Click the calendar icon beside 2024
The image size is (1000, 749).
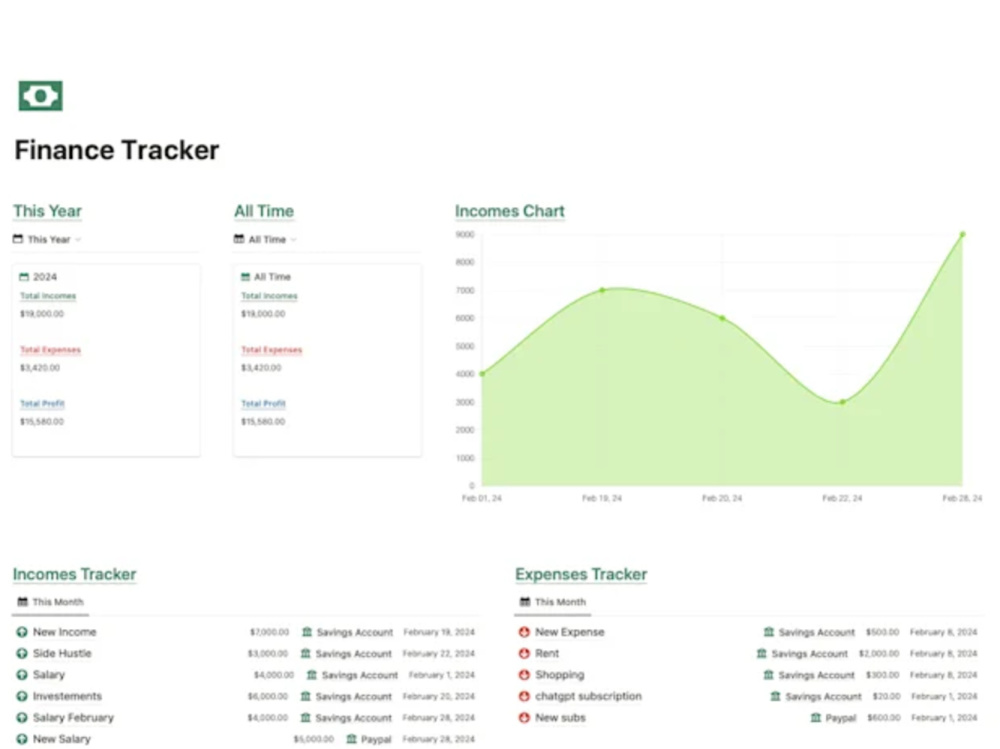click(x=24, y=277)
